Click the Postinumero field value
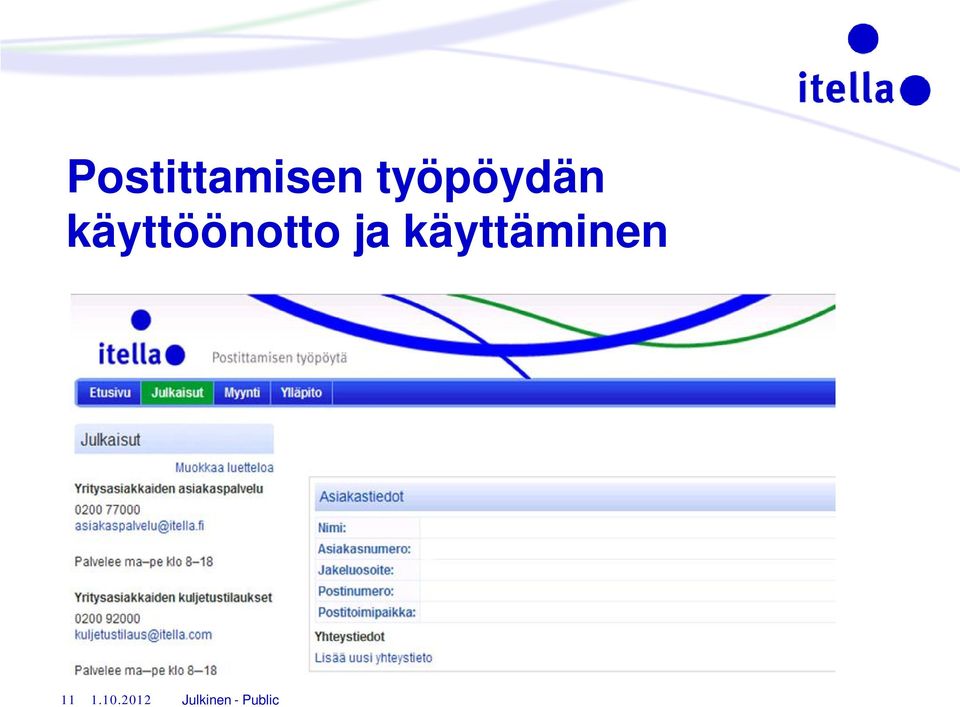The height and width of the screenshot is (707, 960). click(628, 591)
